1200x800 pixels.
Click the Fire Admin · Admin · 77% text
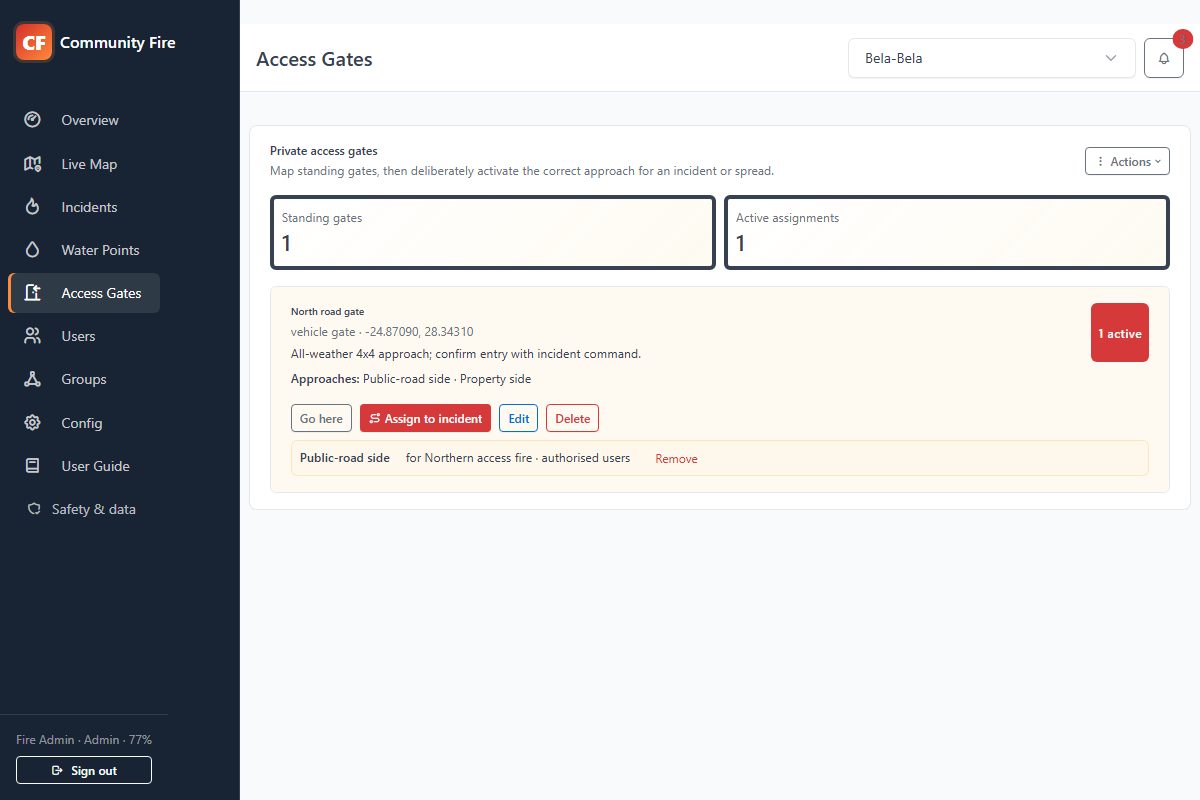point(84,740)
